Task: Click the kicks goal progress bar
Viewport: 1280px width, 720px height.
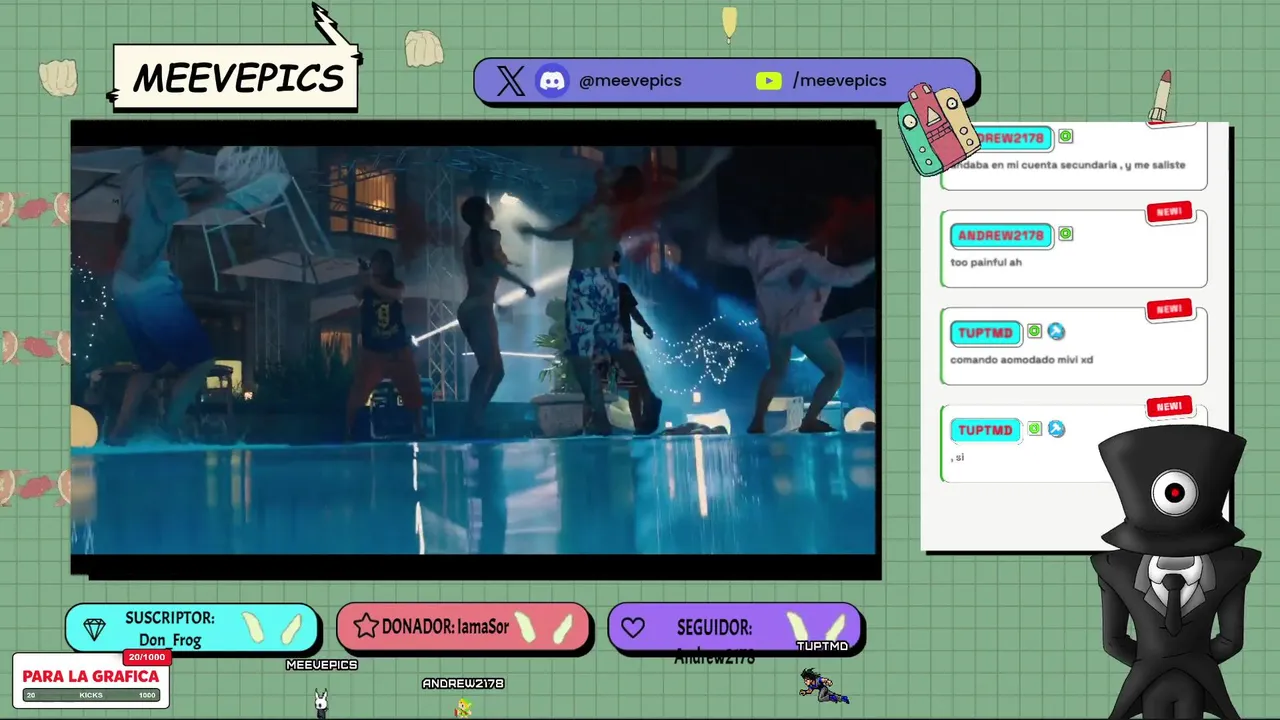Action: (x=91, y=695)
